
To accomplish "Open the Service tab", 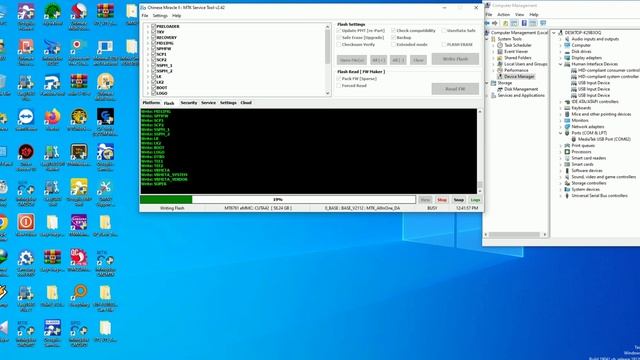I will (208, 103).
